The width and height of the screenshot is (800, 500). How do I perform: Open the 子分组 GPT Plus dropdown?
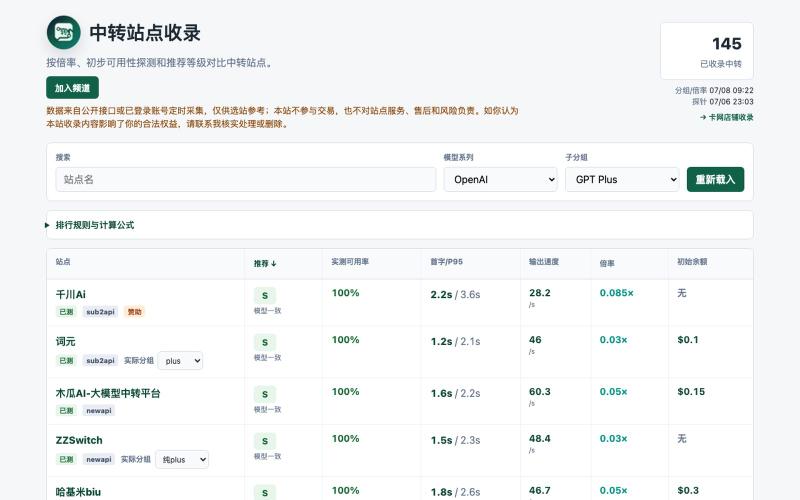[x=622, y=180]
